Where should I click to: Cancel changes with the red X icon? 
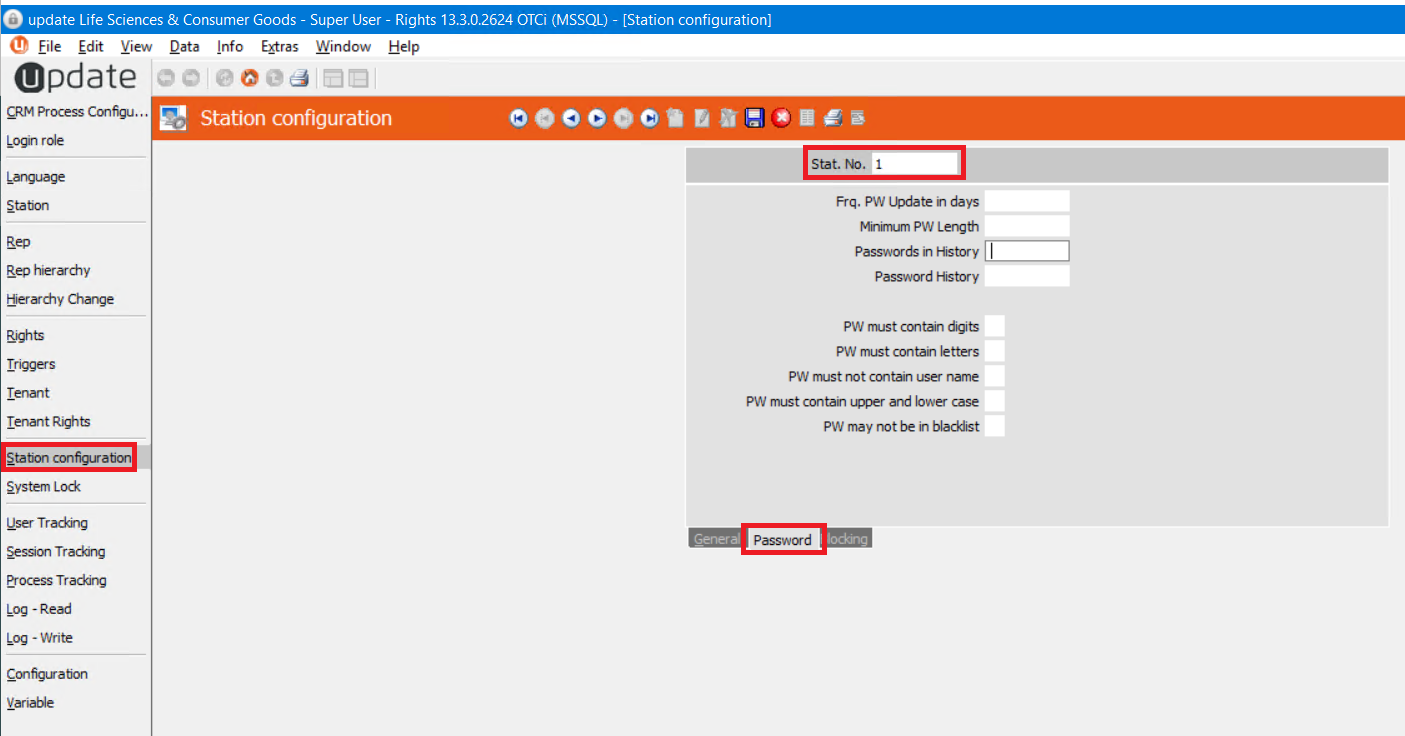(x=781, y=118)
